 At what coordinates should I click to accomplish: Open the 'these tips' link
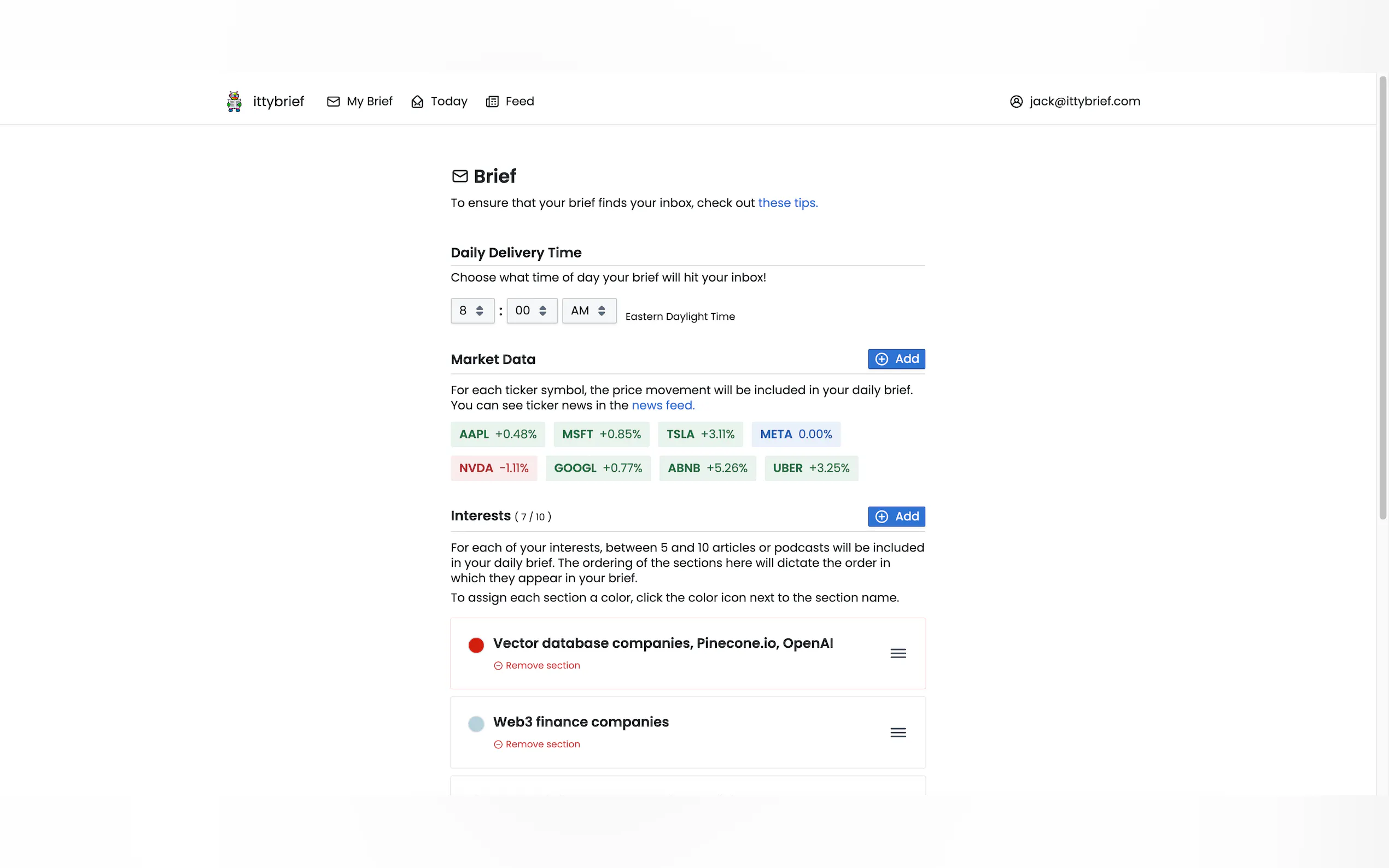[787, 203]
